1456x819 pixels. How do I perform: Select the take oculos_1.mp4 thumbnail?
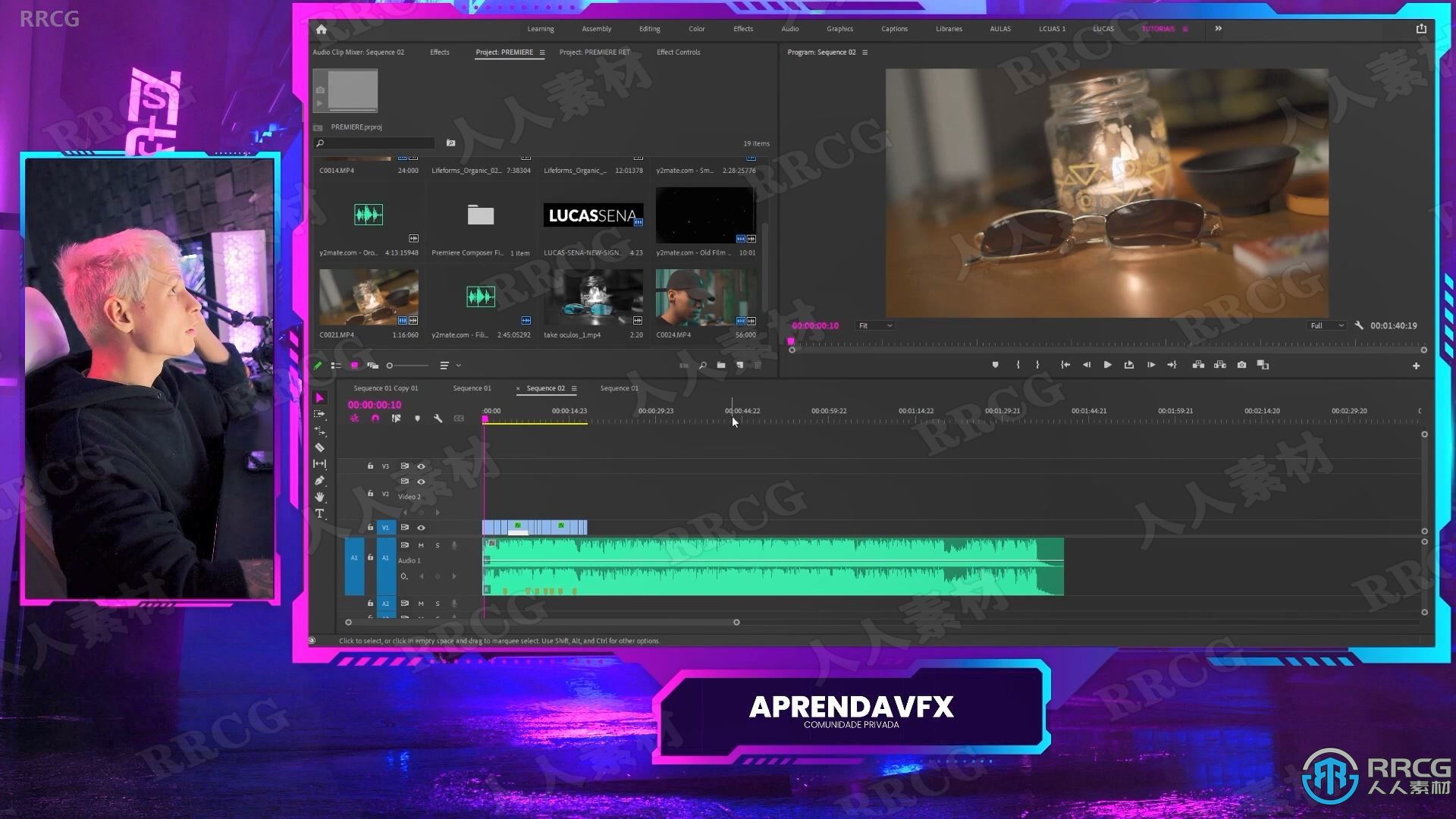[593, 297]
